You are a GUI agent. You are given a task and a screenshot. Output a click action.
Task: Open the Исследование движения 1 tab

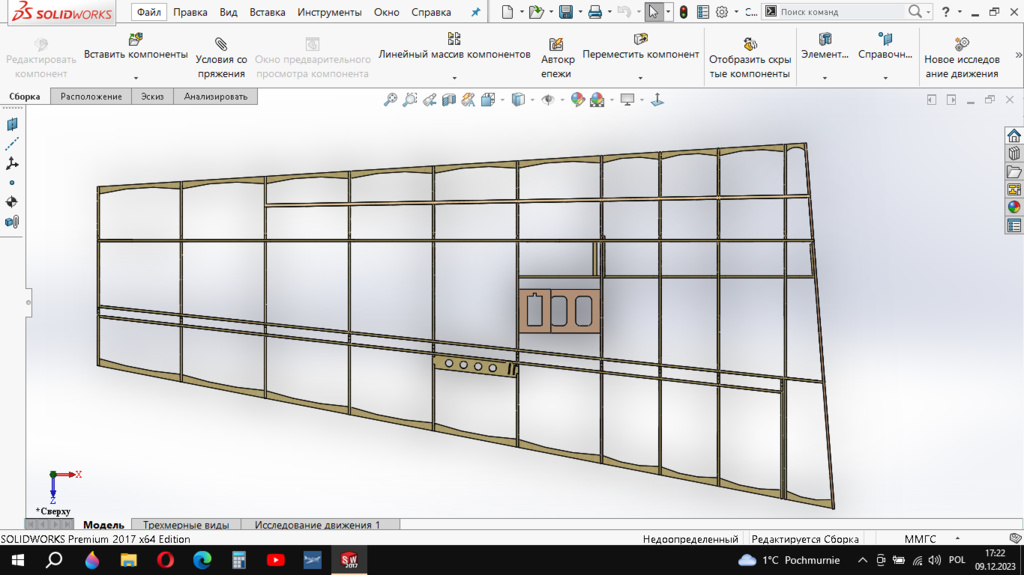[317, 524]
